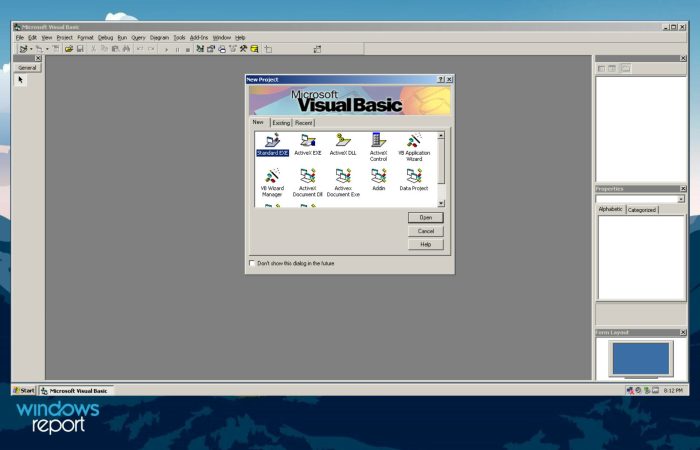This screenshot has width=700, height=450.
Task: Select the Pointer tool in Toolbox
Action: [x=21, y=80]
